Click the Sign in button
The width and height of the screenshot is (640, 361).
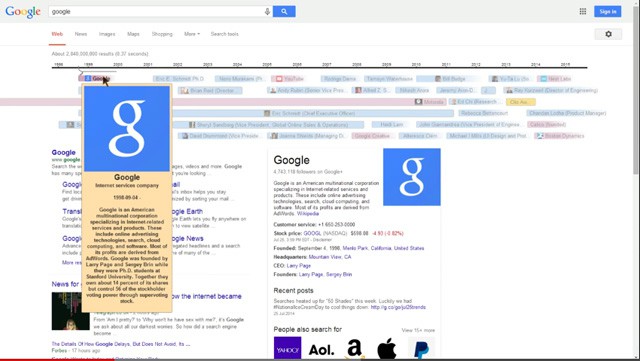tap(608, 11)
